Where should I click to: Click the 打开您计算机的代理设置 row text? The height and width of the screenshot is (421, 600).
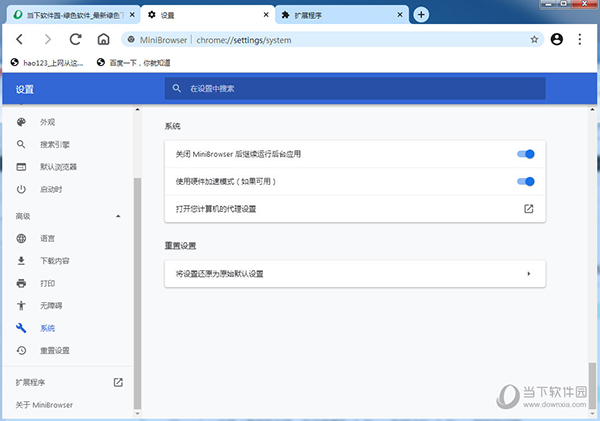pyautogui.click(x=216, y=209)
